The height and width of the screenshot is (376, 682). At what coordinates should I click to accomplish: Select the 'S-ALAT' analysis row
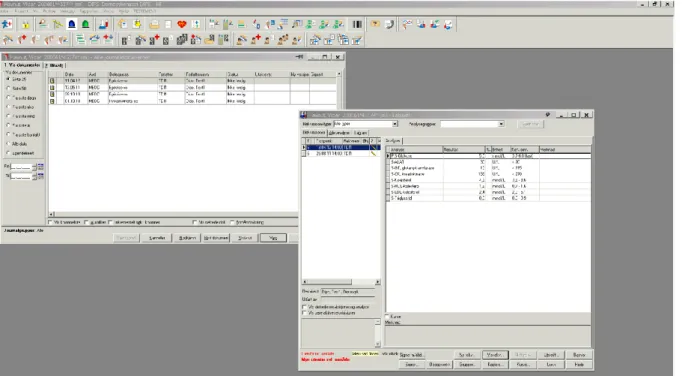click(488, 162)
